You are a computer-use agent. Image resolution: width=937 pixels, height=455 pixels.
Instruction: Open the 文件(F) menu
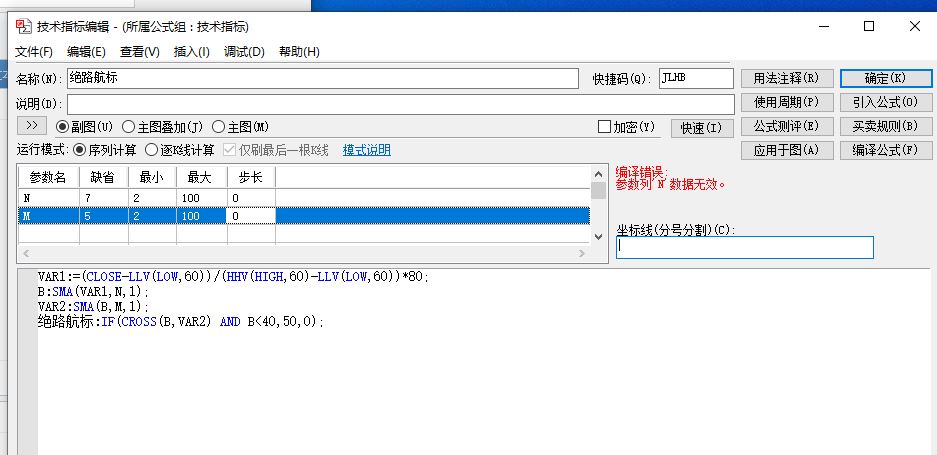[x=33, y=52]
